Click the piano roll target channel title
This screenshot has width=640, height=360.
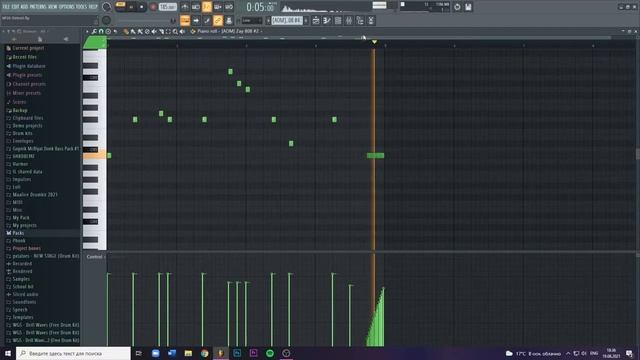(x=228, y=31)
